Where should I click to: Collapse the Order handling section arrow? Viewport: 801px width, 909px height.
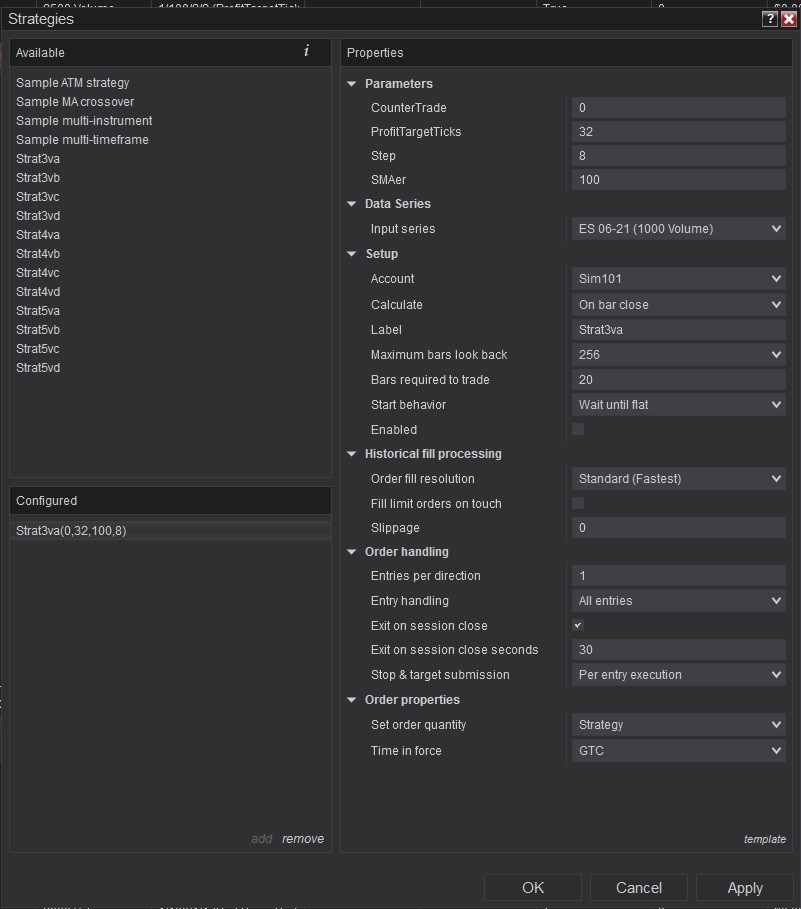[x=352, y=552]
